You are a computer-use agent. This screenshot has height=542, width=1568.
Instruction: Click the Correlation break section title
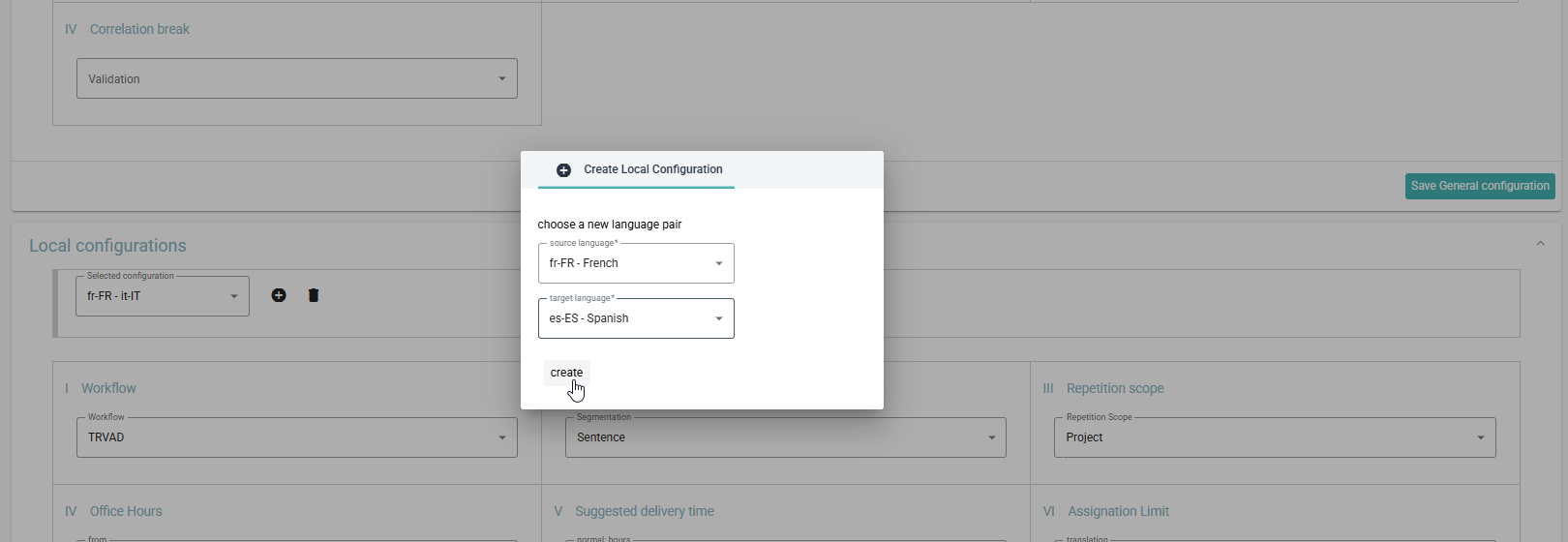pos(139,29)
